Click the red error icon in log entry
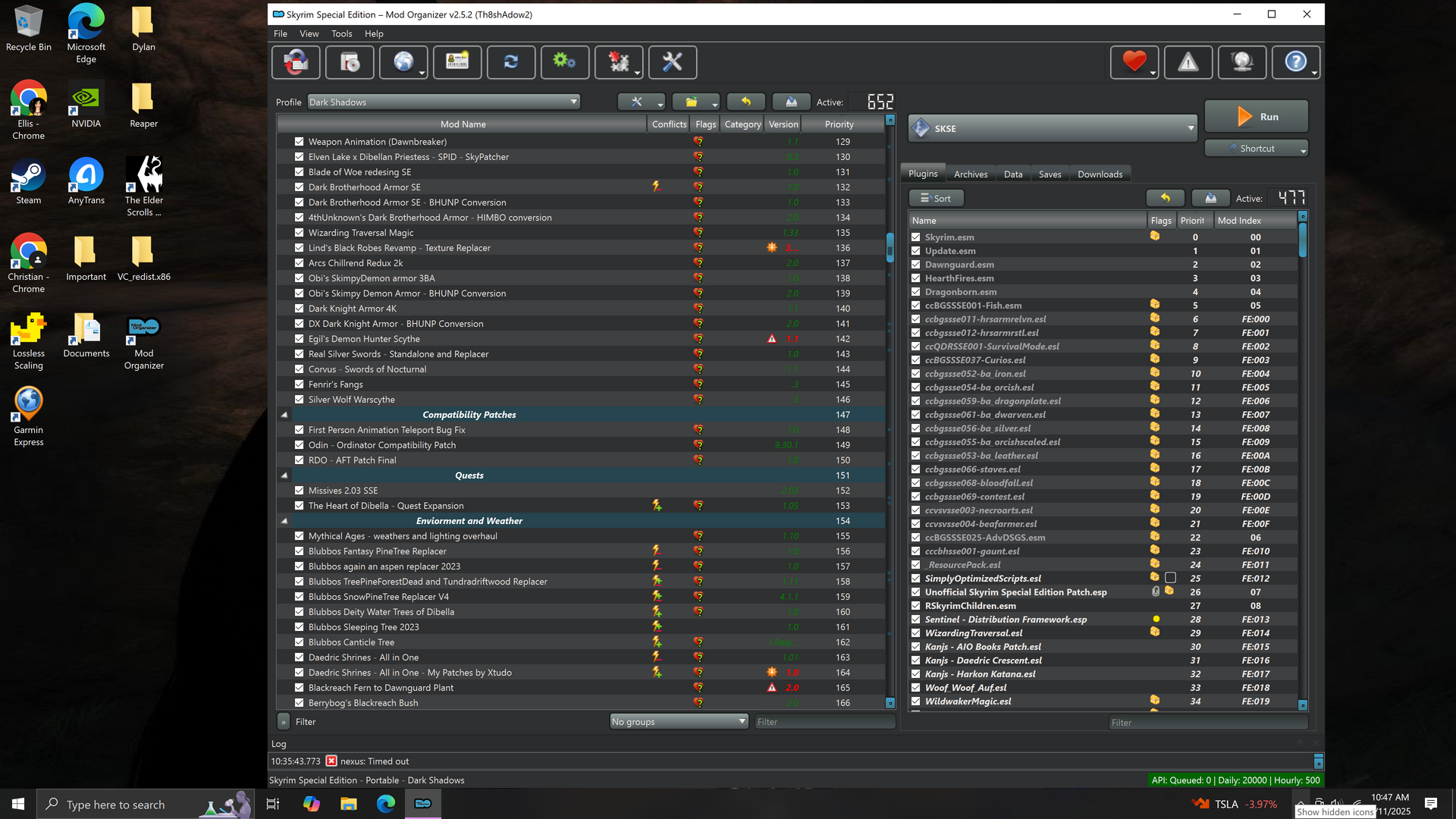 [331, 761]
